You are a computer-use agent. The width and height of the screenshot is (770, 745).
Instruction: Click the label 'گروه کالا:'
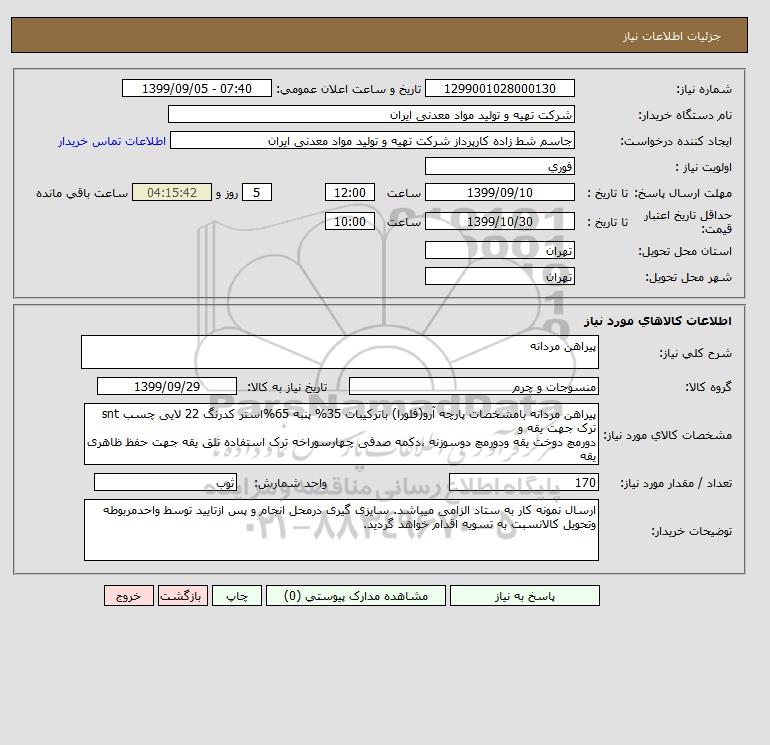tap(709, 387)
